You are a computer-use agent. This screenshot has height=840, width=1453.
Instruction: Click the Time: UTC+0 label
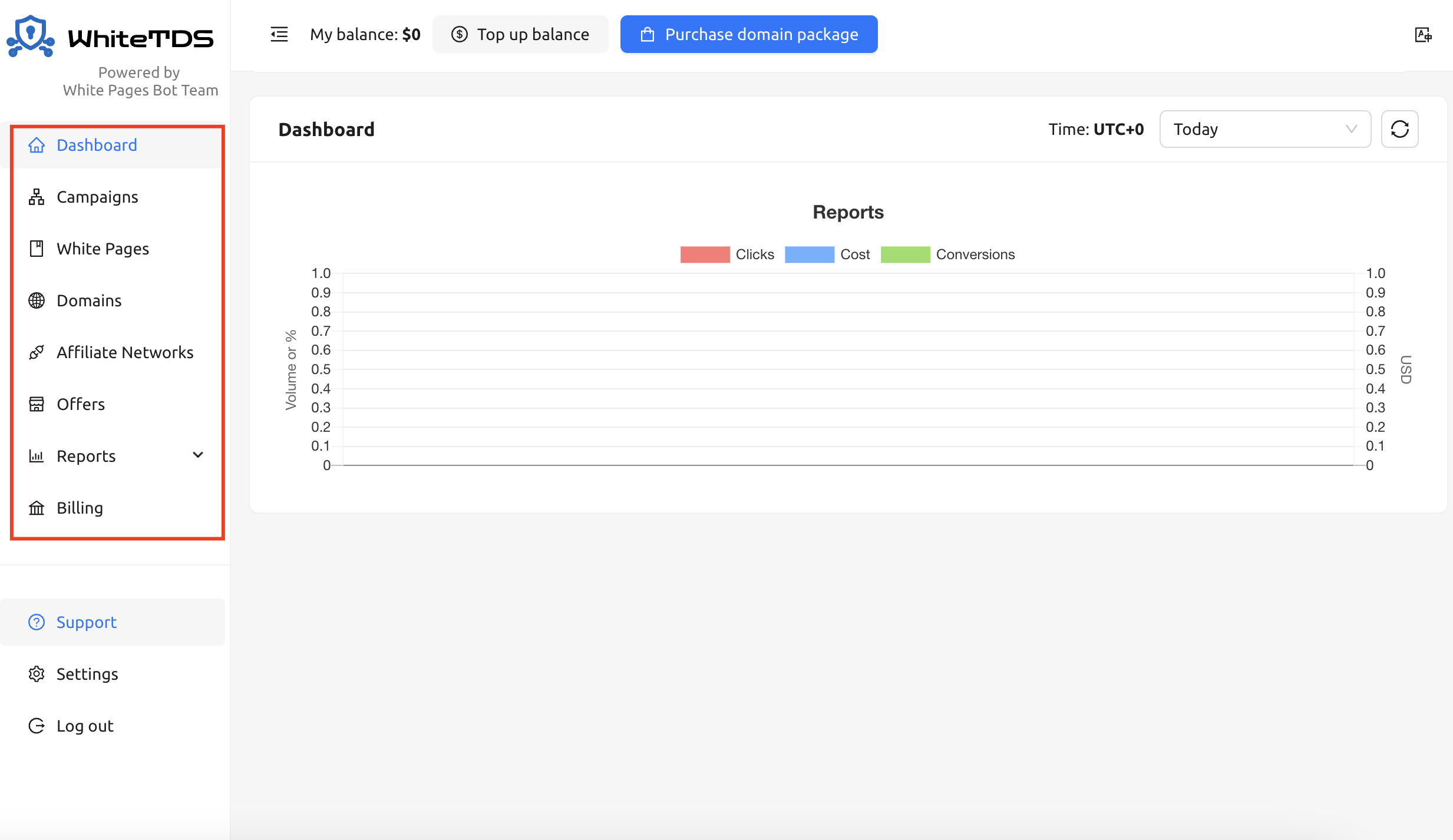click(1096, 129)
